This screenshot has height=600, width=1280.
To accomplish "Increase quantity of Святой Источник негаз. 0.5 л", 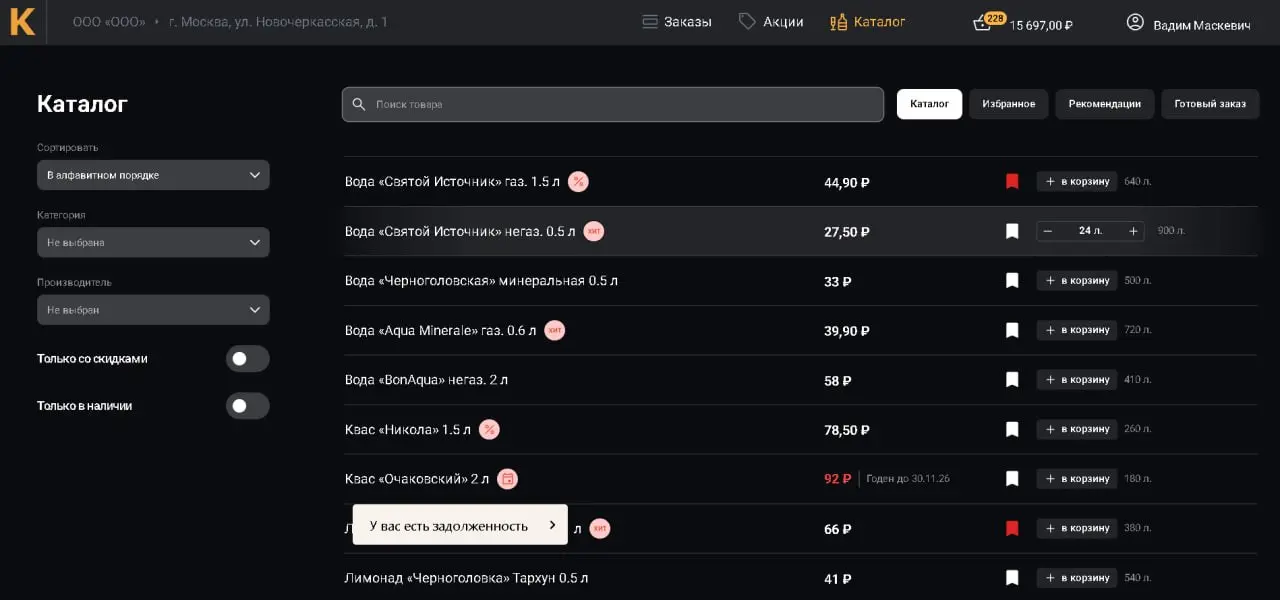I will (x=1133, y=231).
